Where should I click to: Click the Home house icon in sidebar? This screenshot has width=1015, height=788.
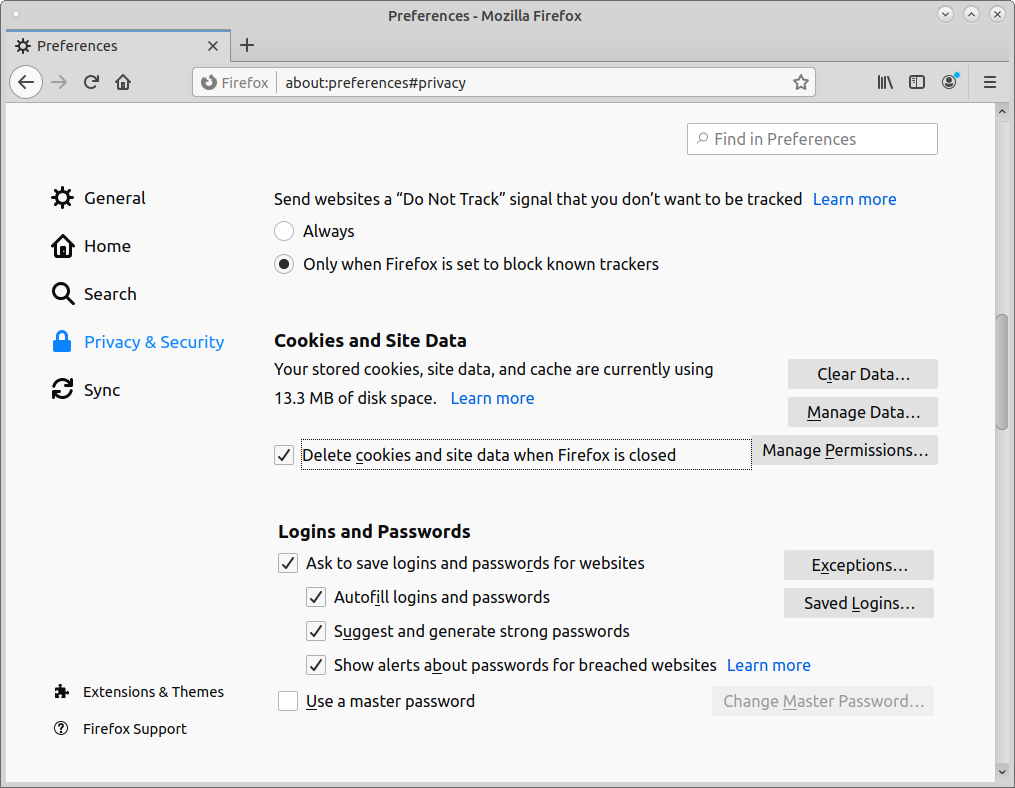(63, 246)
